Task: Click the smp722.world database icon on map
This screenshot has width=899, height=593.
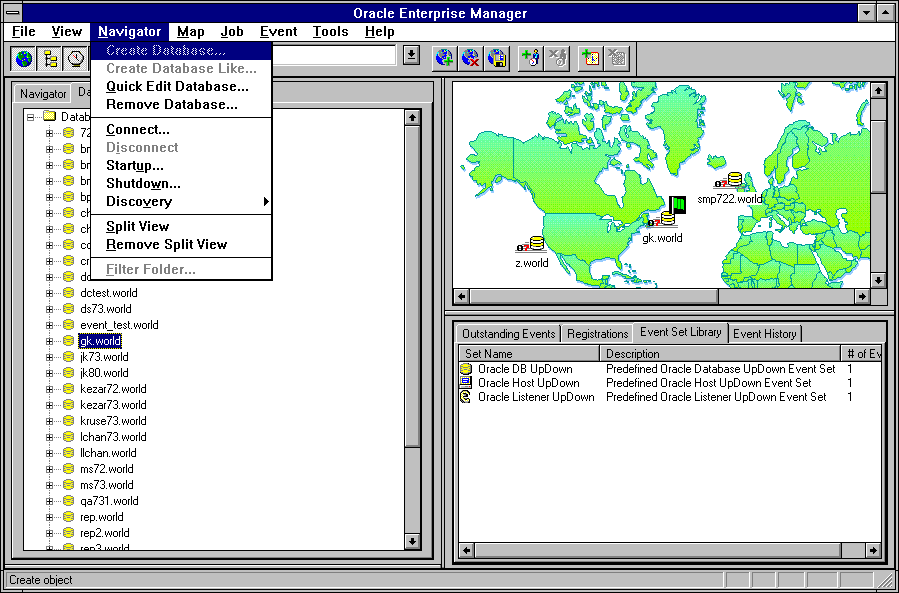Action: (x=734, y=181)
